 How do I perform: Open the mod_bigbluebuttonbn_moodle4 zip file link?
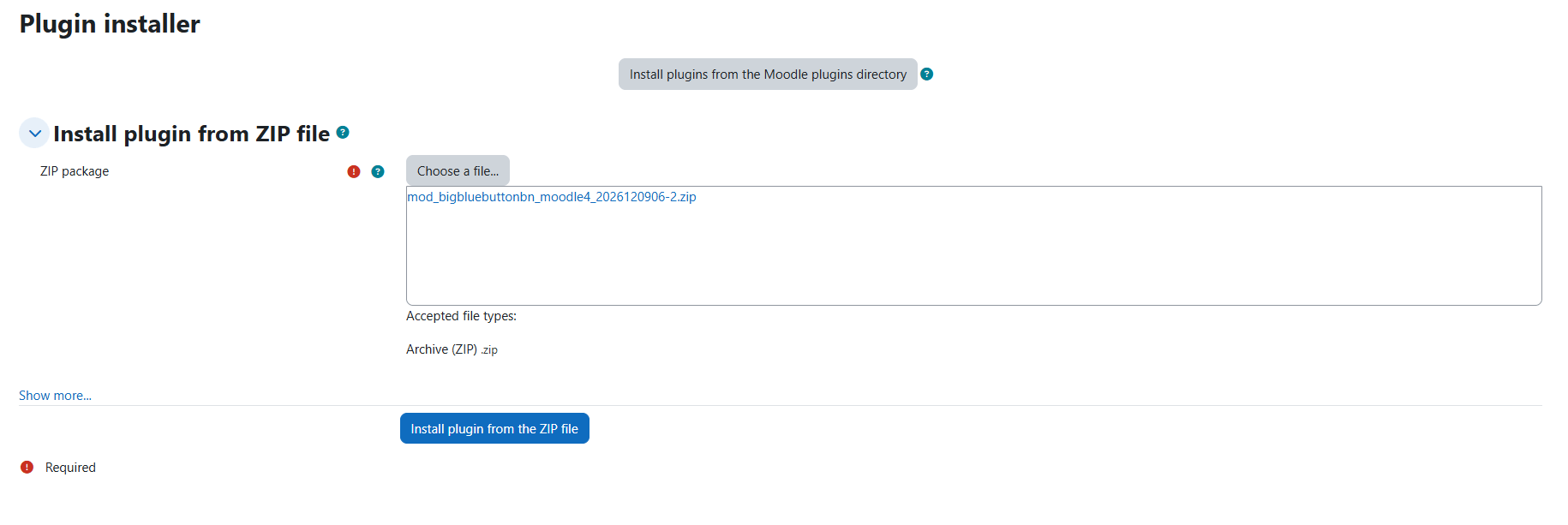(x=551, y=197)
